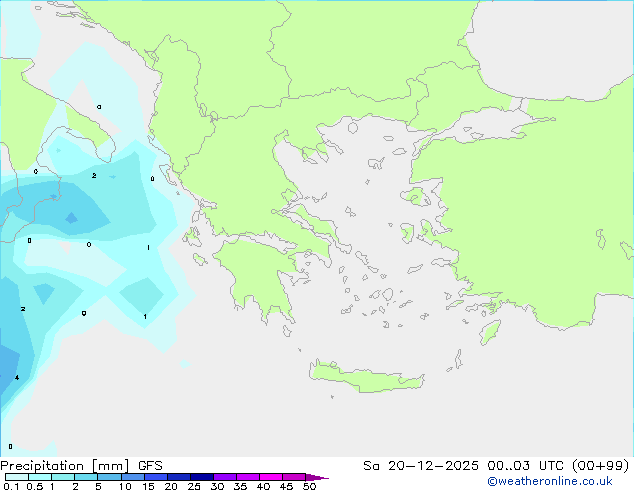634x490 pixels.
Task: Click the 'Sa 20-12-2025 00..03 UTC' timestamp
Action: coord(465,466)
